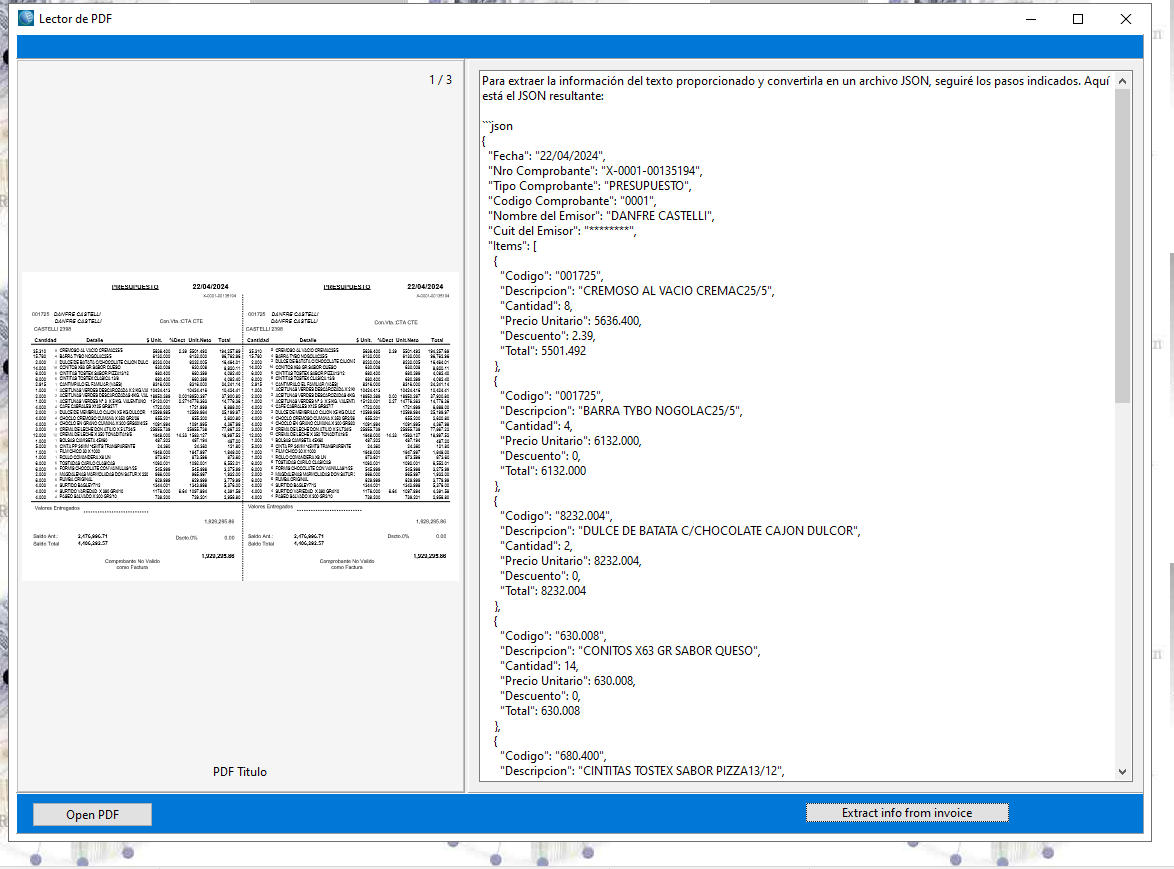Screen dimensions: 1174x869
Task: Place cursor on the "Nro Comprobante" line
Action: [595, 171]
